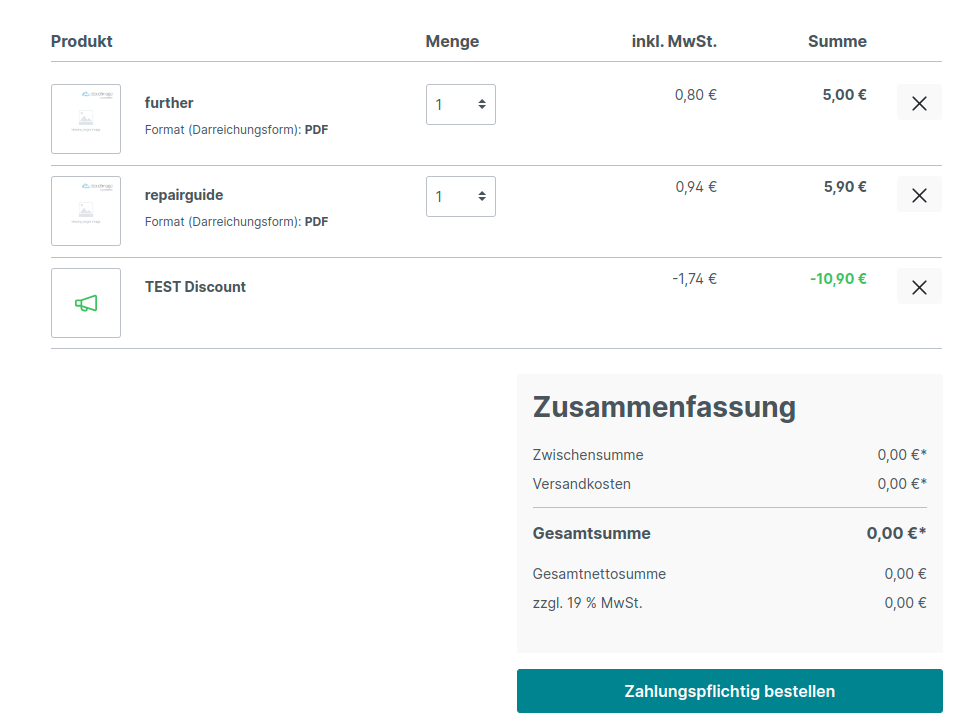Select the further product name
Image resolution: width=970 pixels, height=728 pixels.
point(169,102)
